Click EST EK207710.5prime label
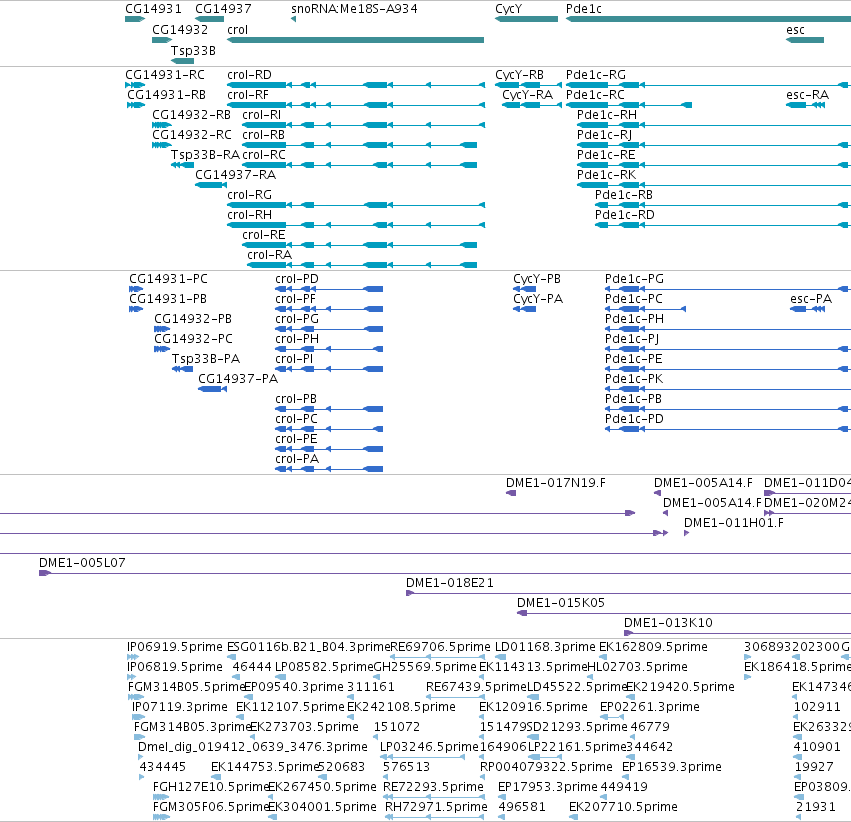 [623, 807]
